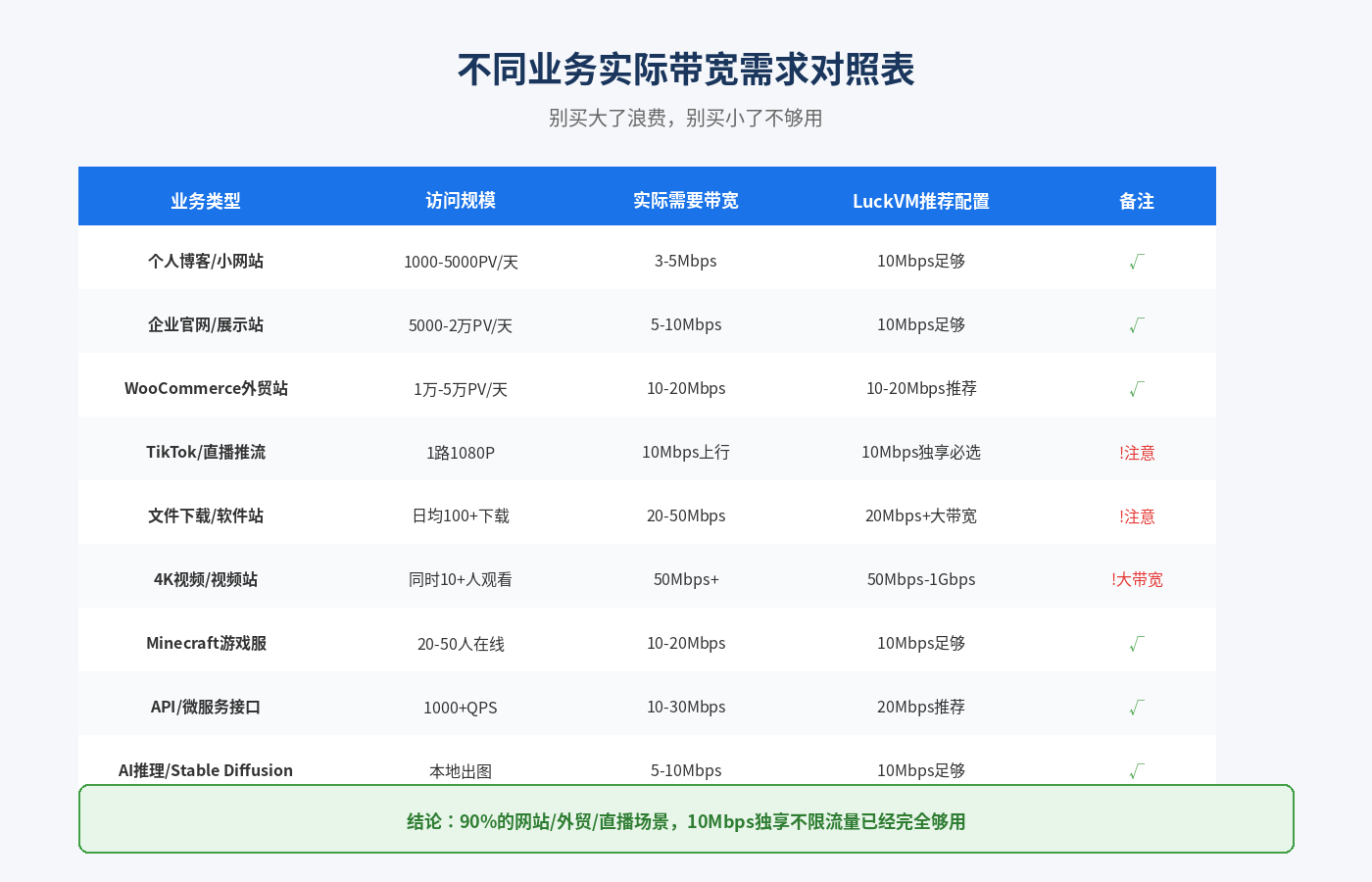Click the checkmark in API/微服务接口 row

tap(1137, 708)
